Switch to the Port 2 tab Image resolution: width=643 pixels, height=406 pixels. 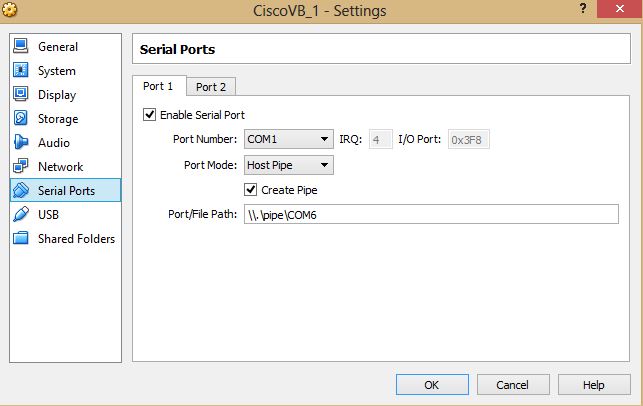(x=210, y=87)
